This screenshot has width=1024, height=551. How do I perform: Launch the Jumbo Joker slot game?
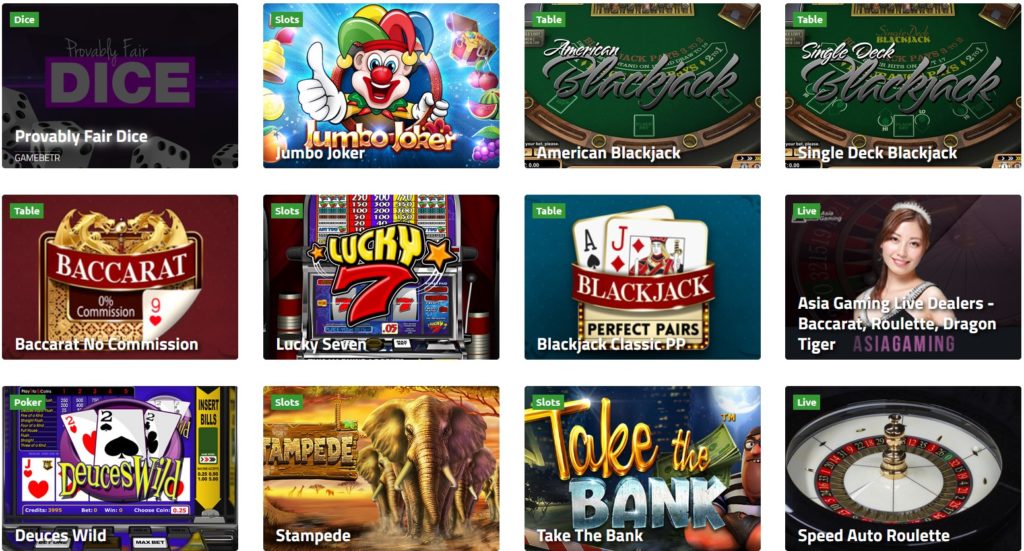coord(381,86)
